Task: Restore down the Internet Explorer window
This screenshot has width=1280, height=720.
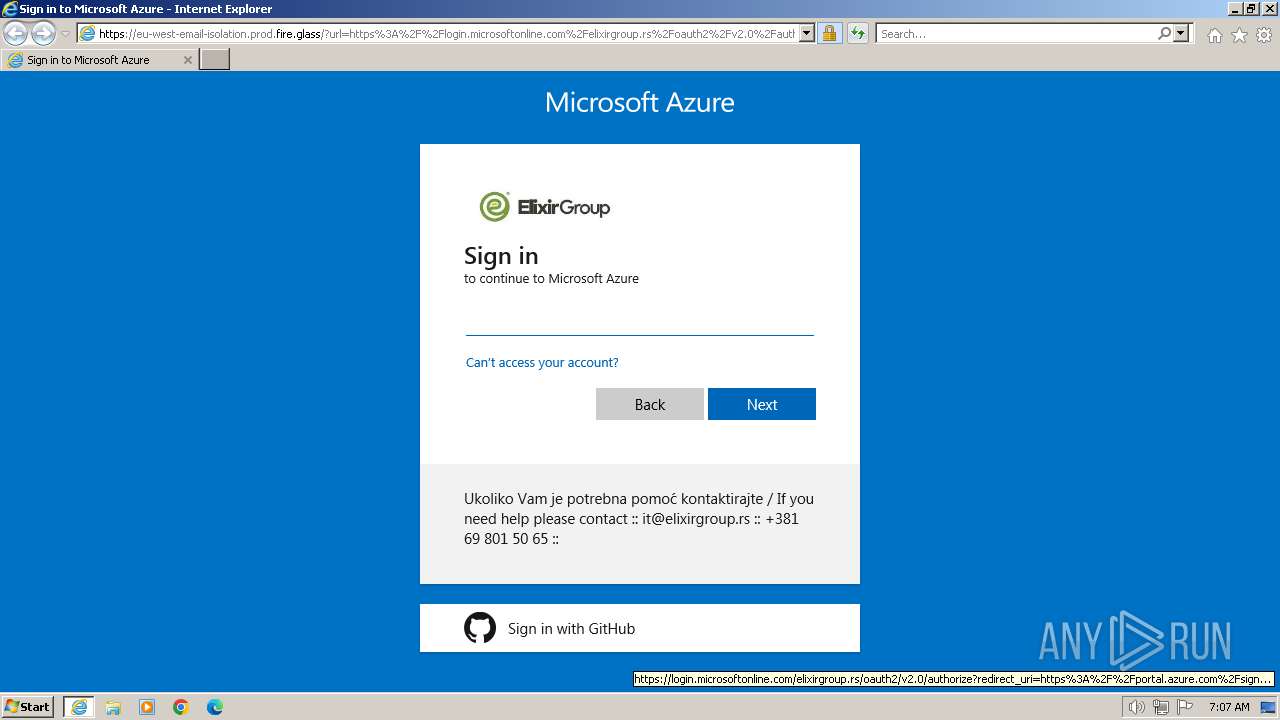Action: (1251, 9)
